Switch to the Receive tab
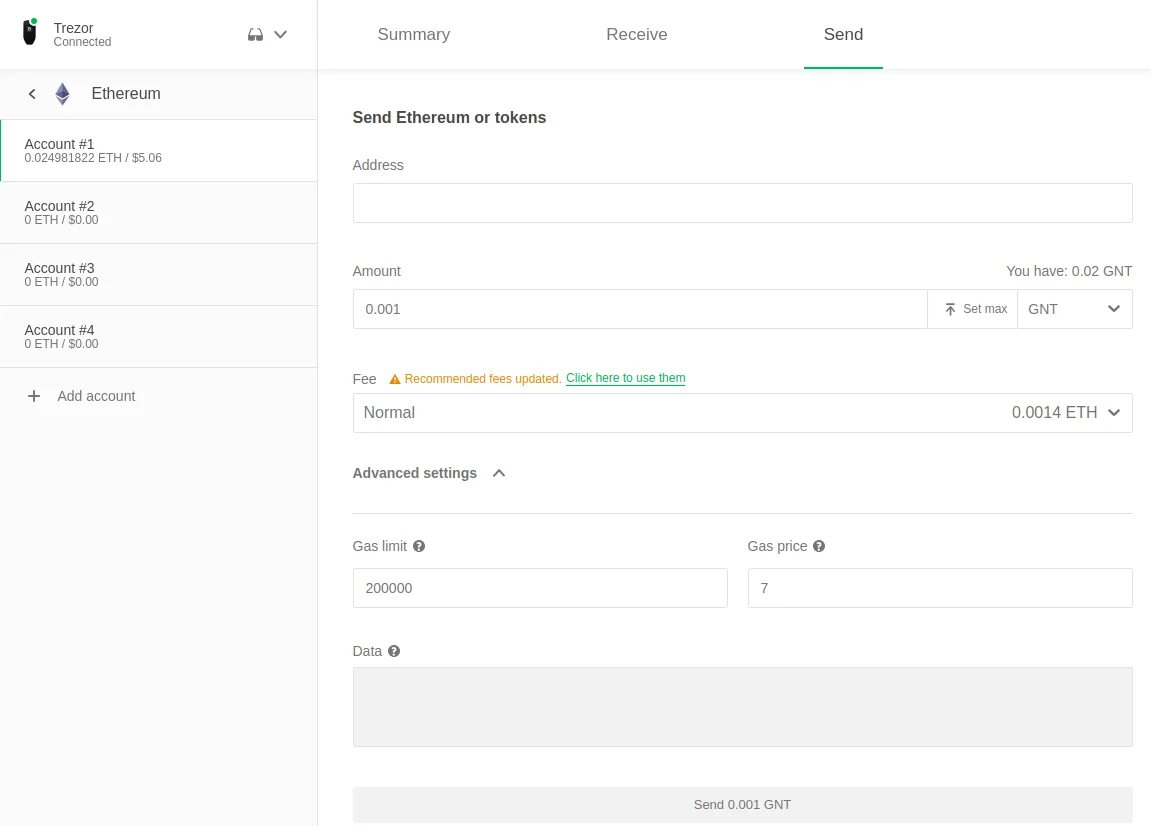Viewport: 1151px width, 826px height. coord(636,34)
